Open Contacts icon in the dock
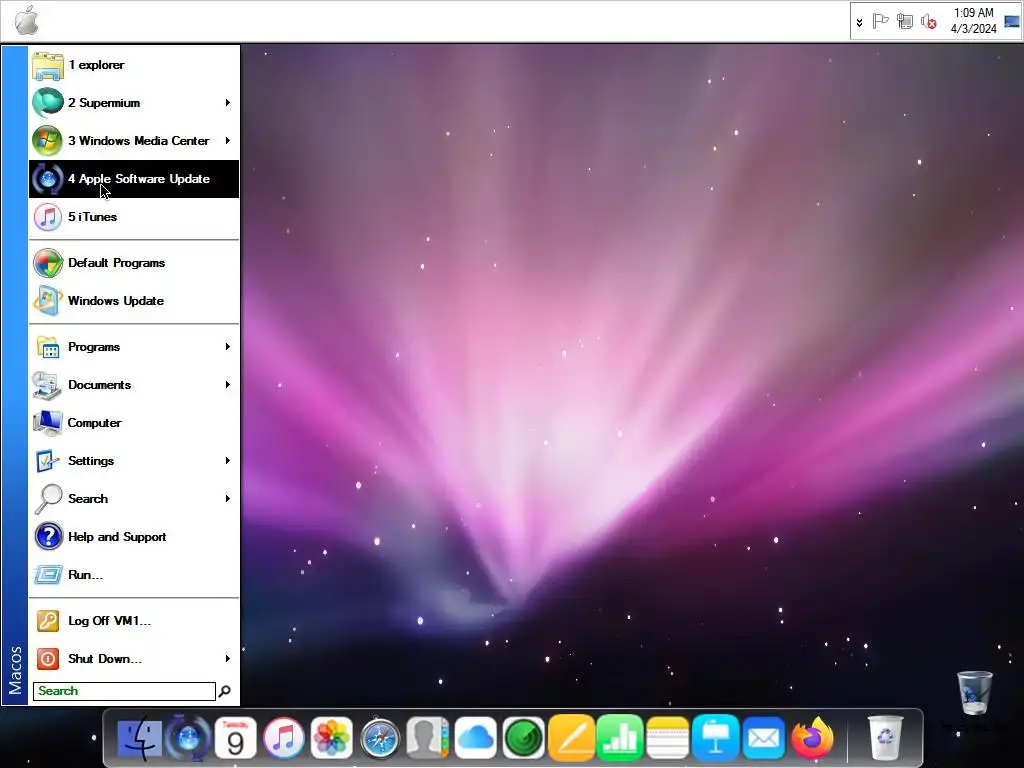This screenshot has width=1024, height=768. (x=428, y=738)
